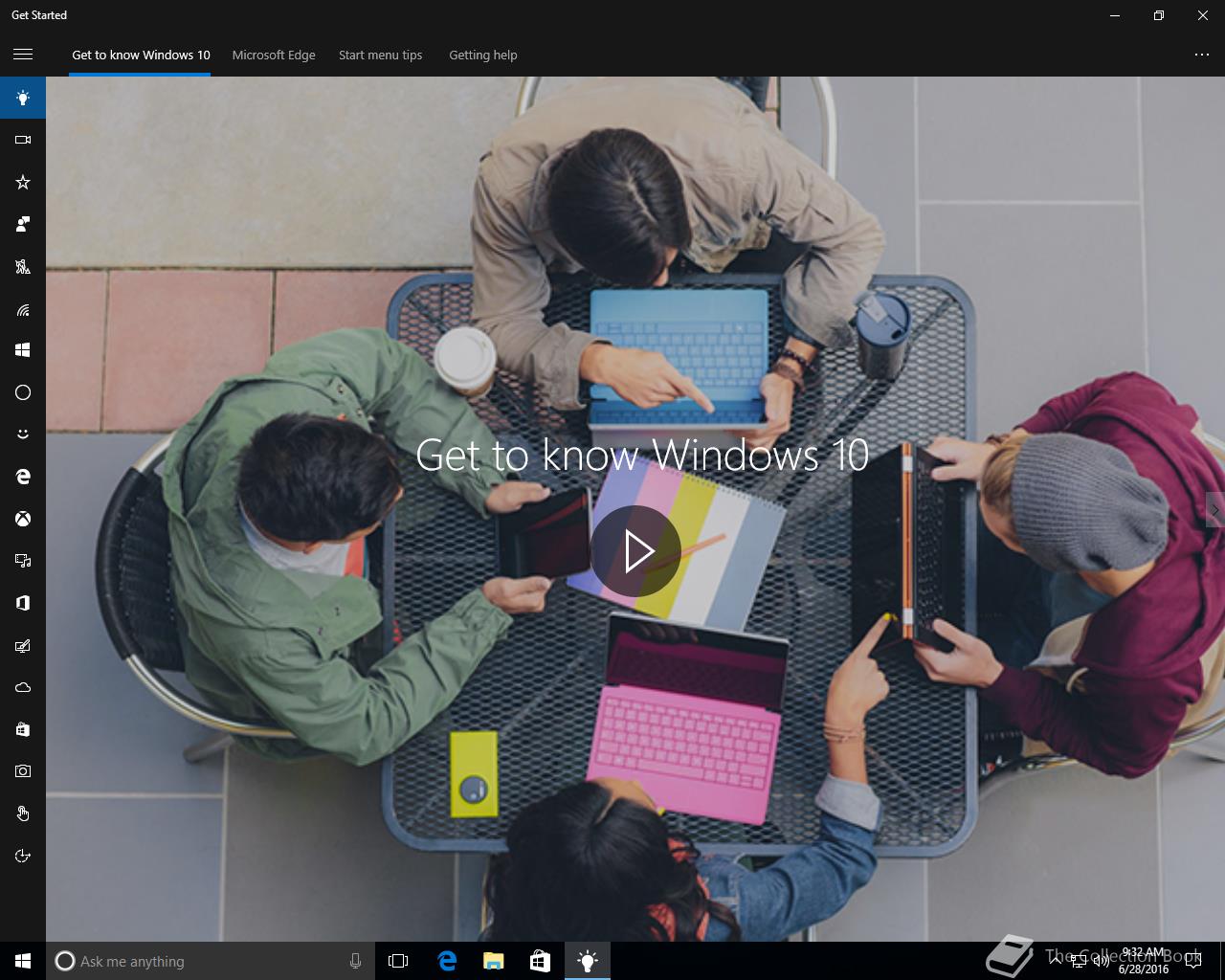Open the volume speaker tray icon
The image size is (1225, 980).
pyautogui.click(x=1102, y=961)
